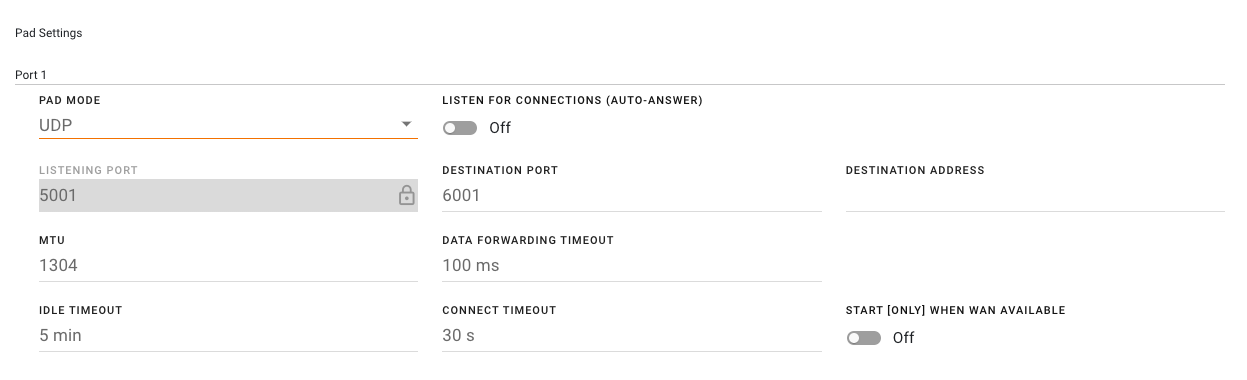
Task: Click Off label beside WAN Available switch
Action: pos(904,338)
